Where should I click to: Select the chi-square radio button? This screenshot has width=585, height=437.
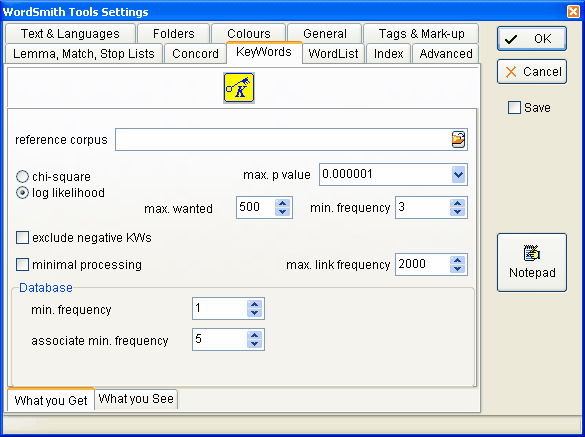point(22,177)
